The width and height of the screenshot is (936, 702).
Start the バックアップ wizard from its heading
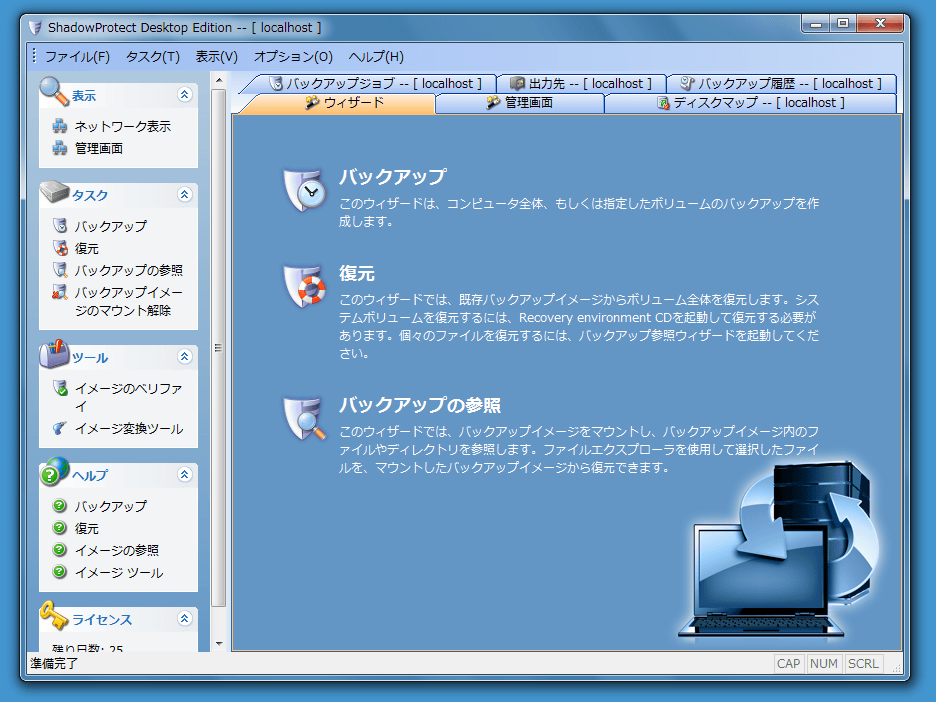click(393, 177)
